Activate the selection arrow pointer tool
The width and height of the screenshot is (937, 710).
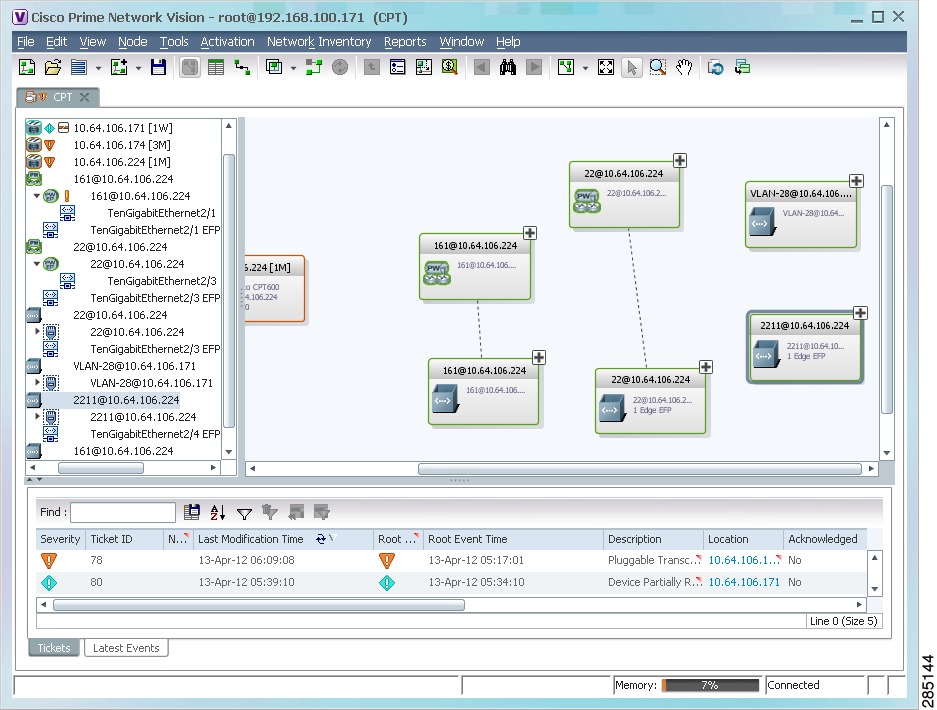point(632,67)
